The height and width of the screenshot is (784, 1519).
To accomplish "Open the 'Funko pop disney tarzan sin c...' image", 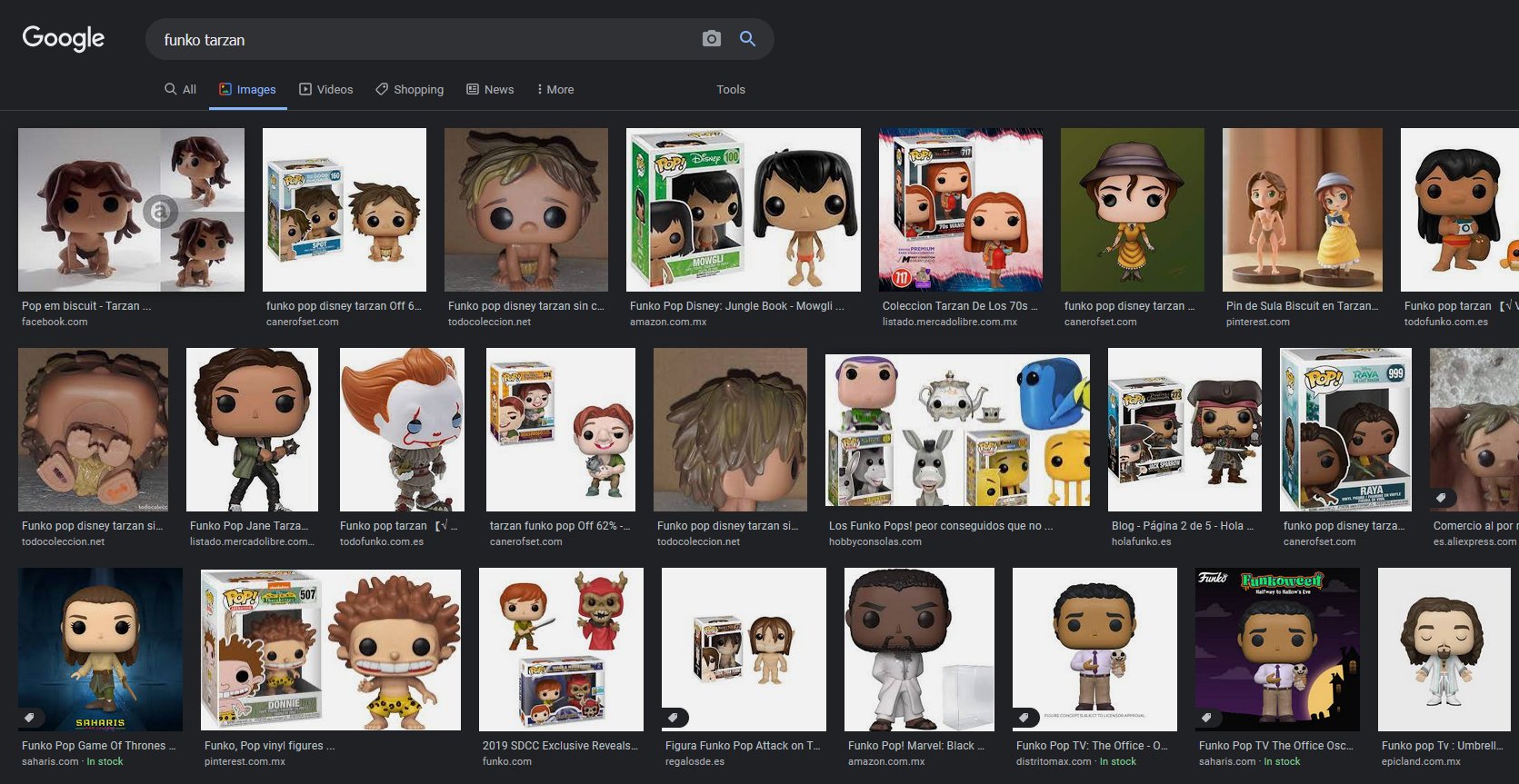I will click(526, 210).
